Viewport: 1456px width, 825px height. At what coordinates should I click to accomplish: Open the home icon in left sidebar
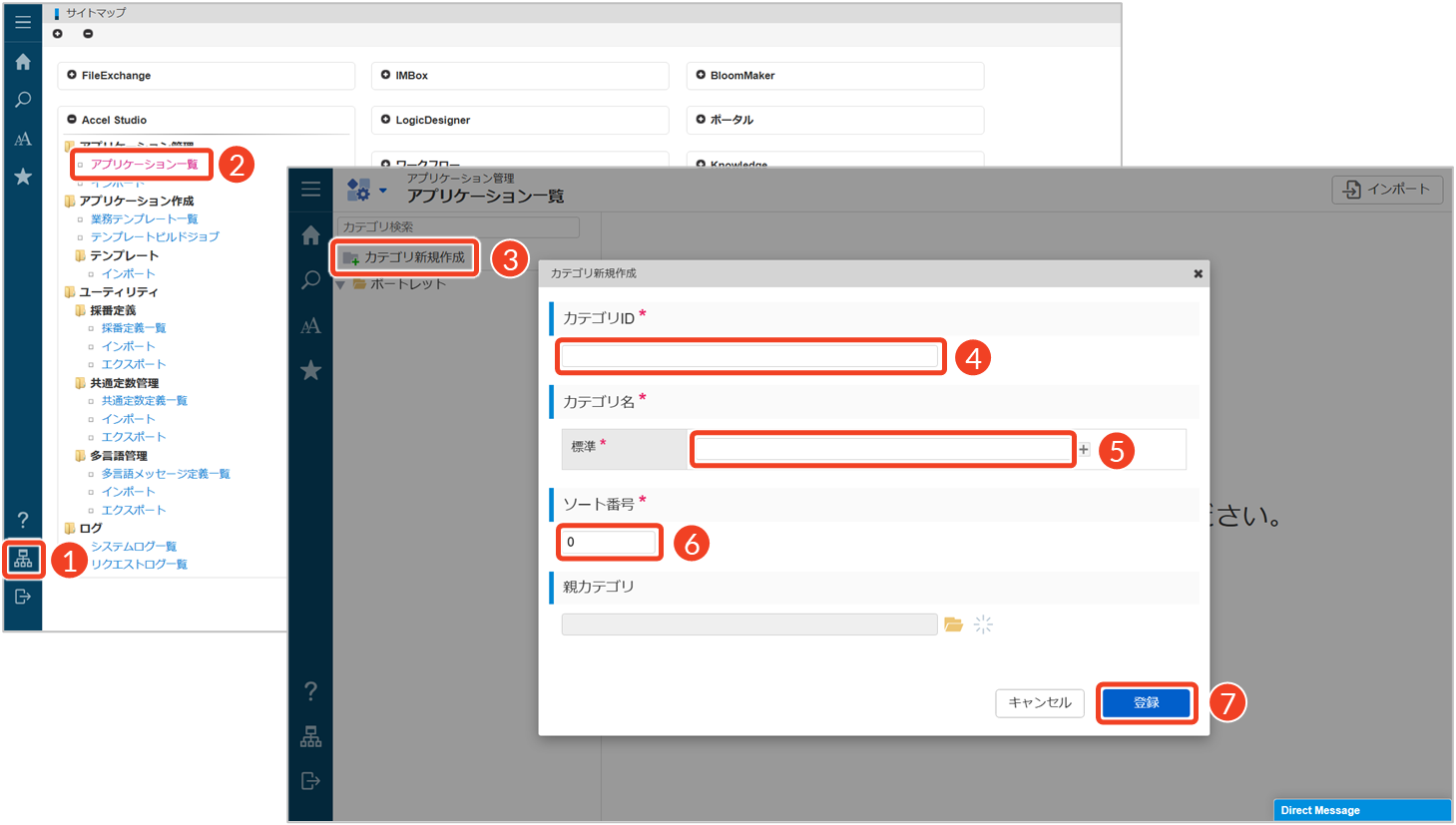point(23,62)
